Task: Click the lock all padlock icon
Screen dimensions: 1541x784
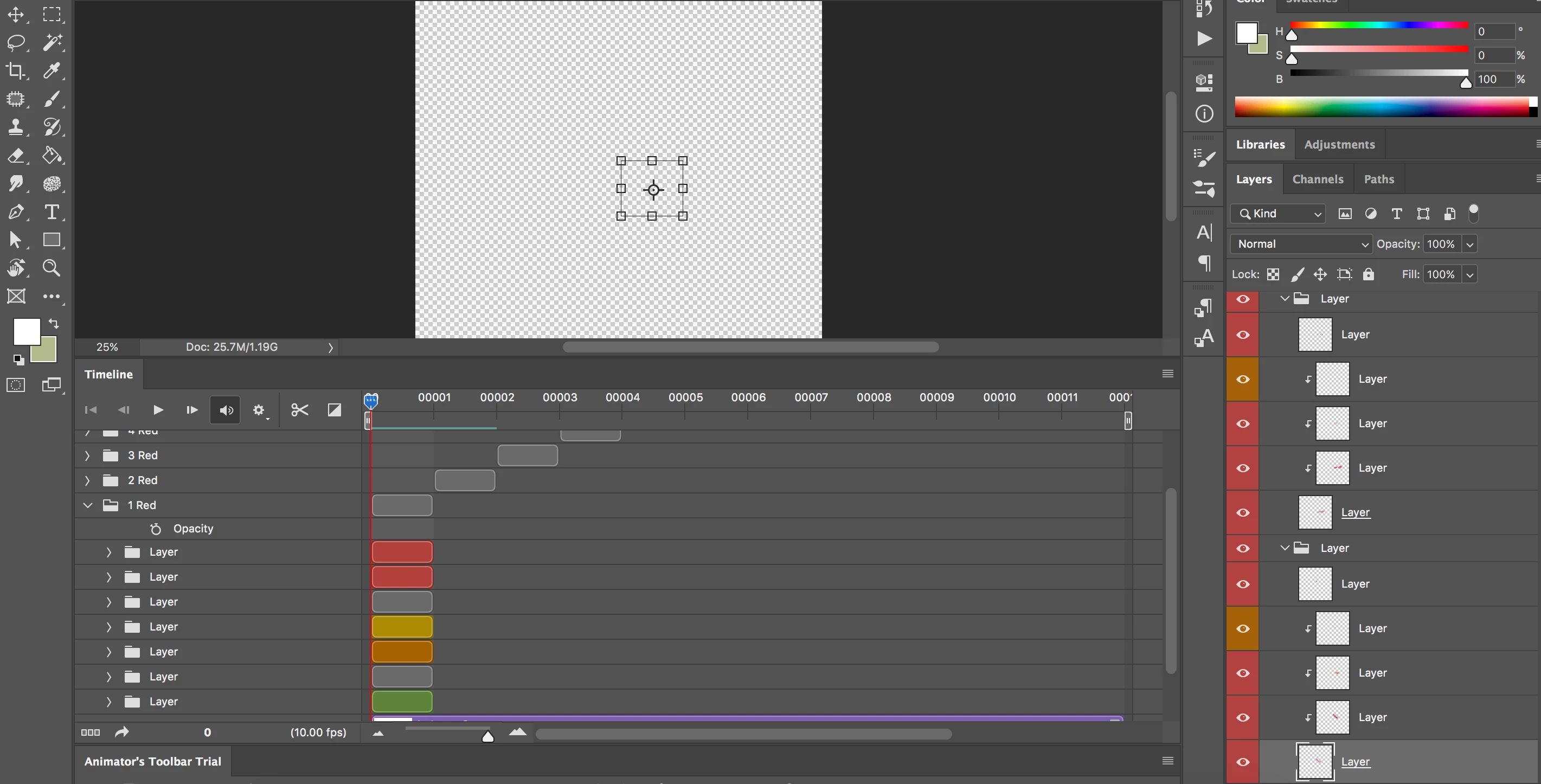Action: (x=1368, y=274)
